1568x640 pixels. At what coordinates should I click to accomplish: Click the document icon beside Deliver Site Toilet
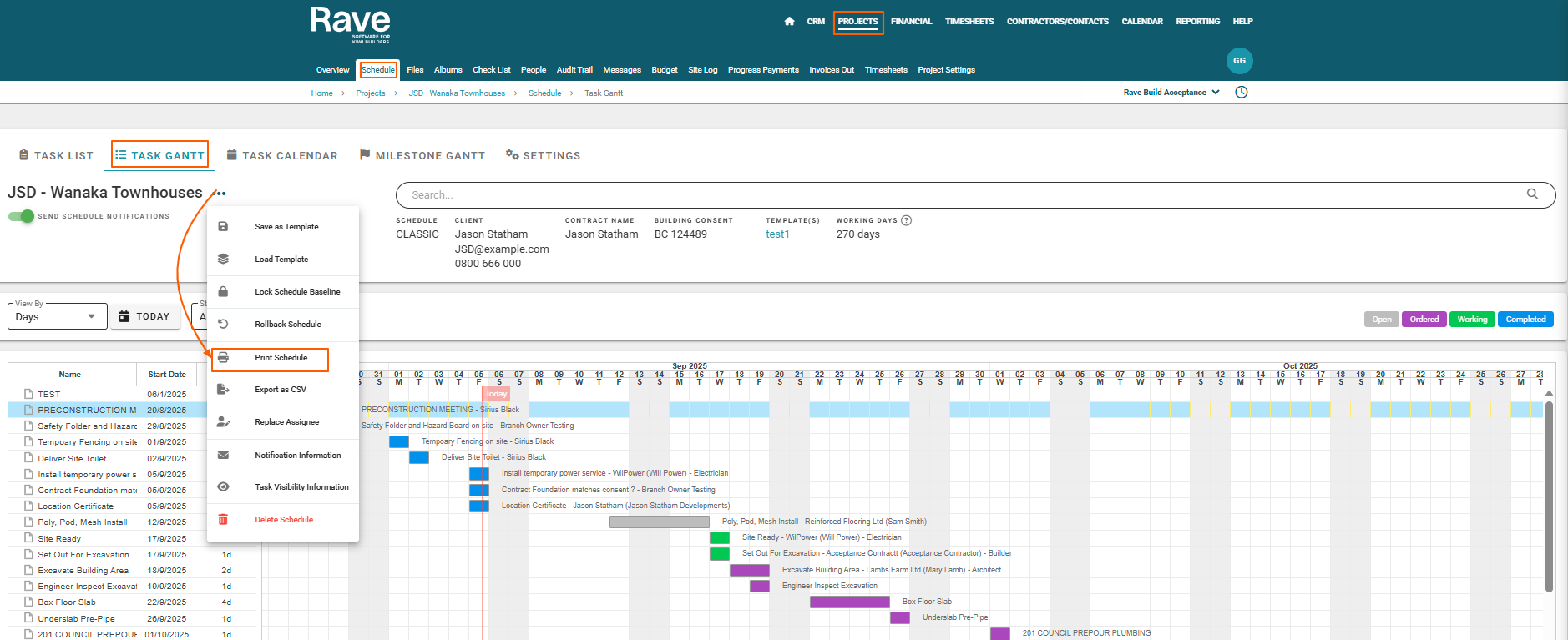(28, 458)
